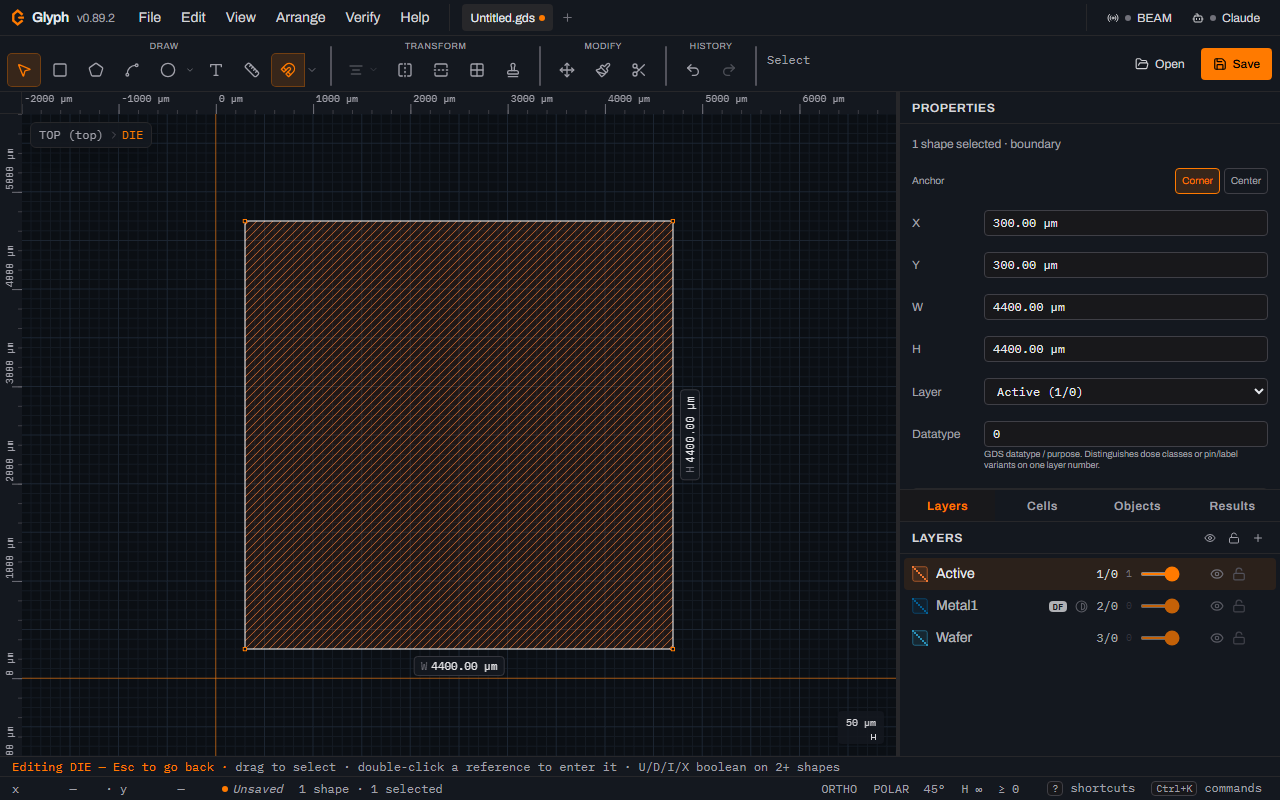1280x800 pixels.
Task: Choose the Text tool
Action: (x=216, y=70)
